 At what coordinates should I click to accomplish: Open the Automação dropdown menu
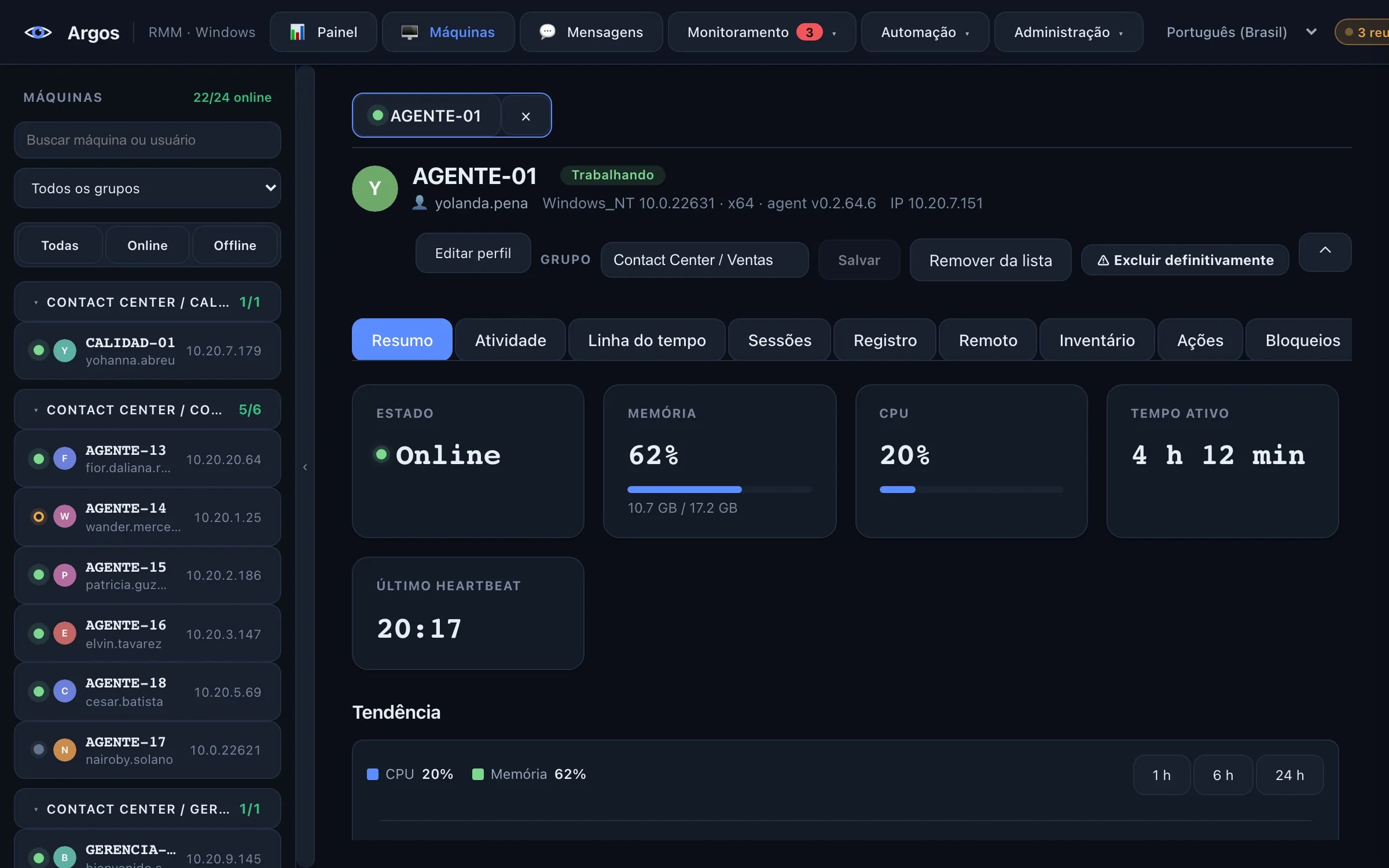(925, 32)
